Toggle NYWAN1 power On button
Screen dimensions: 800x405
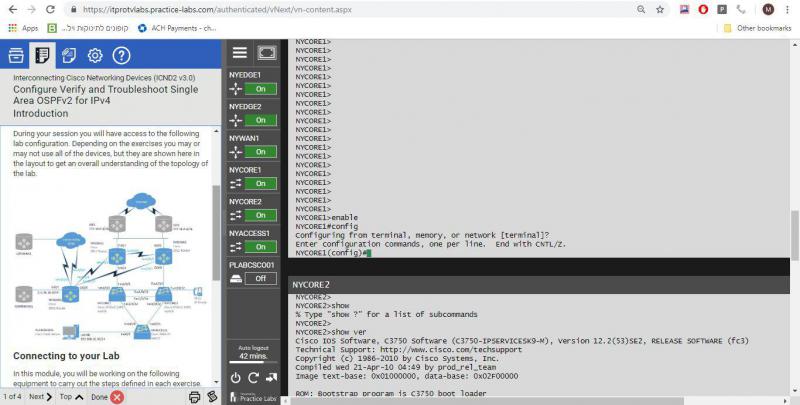[260, 152]
